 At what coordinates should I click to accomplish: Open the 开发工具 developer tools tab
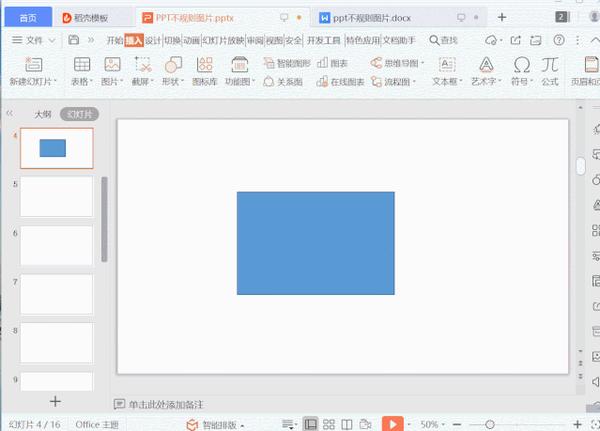point(324,40)
